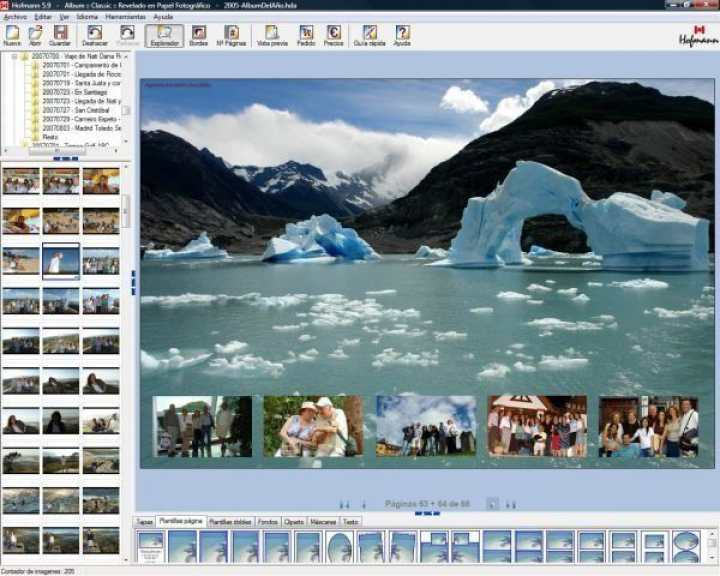Open the Herramientas menu
The height and width of the screenshot is (576, 720).
(x=125, y=17)
